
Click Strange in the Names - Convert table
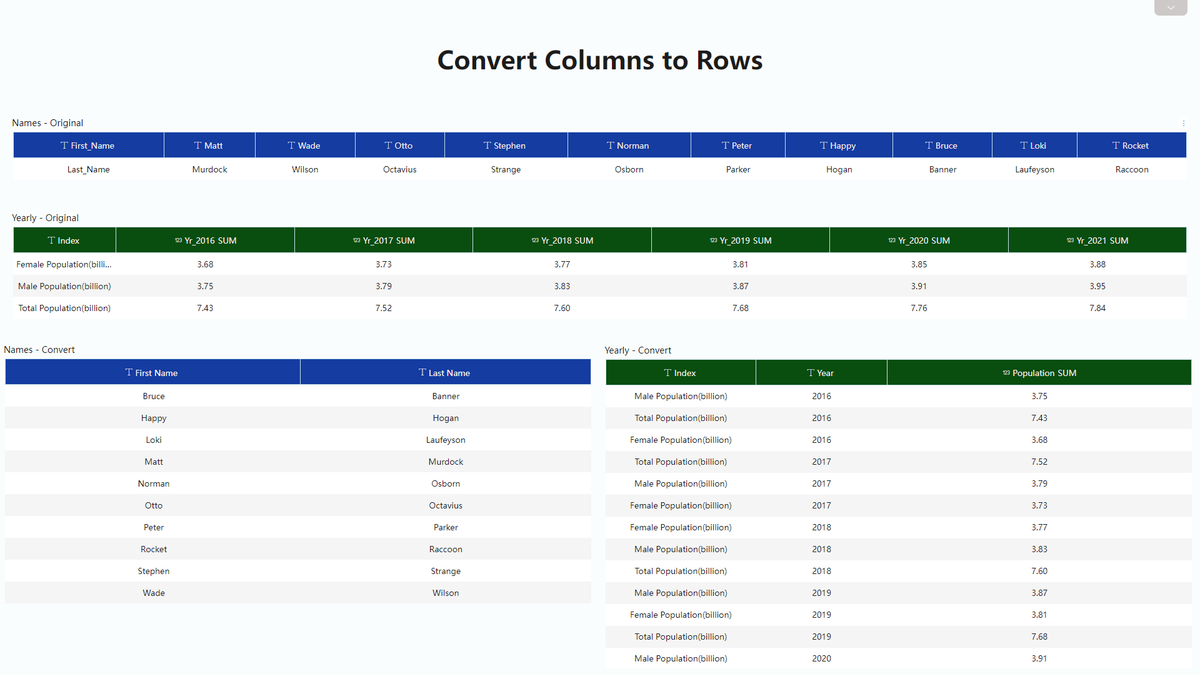446,571
